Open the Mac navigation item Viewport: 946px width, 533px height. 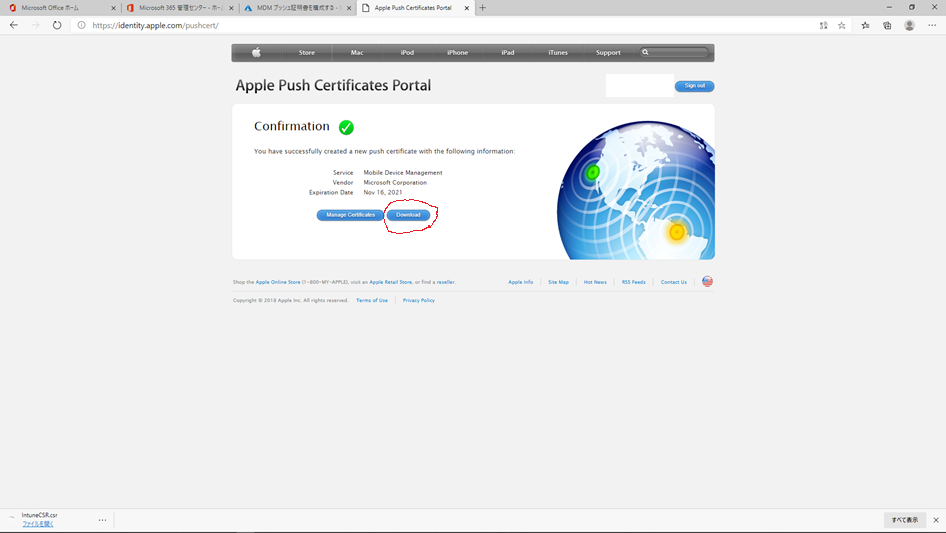357,53
